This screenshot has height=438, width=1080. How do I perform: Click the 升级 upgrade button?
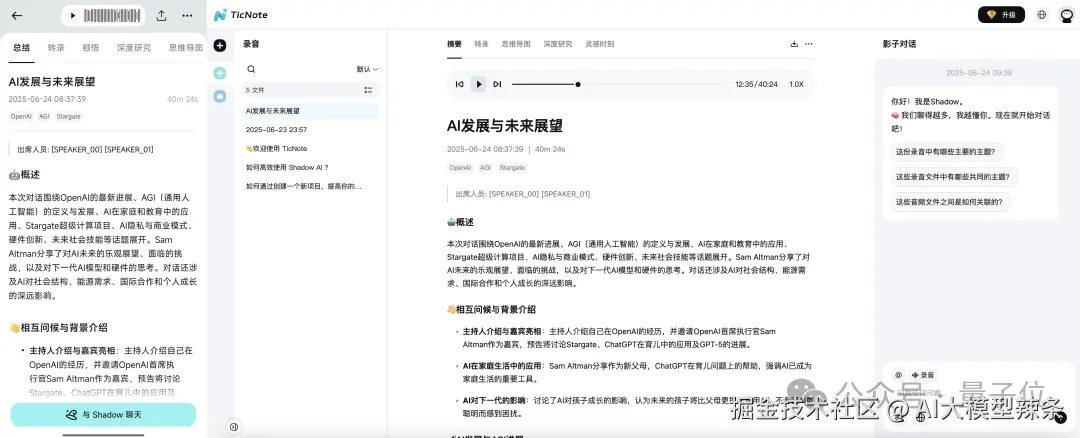[1001, 14]
